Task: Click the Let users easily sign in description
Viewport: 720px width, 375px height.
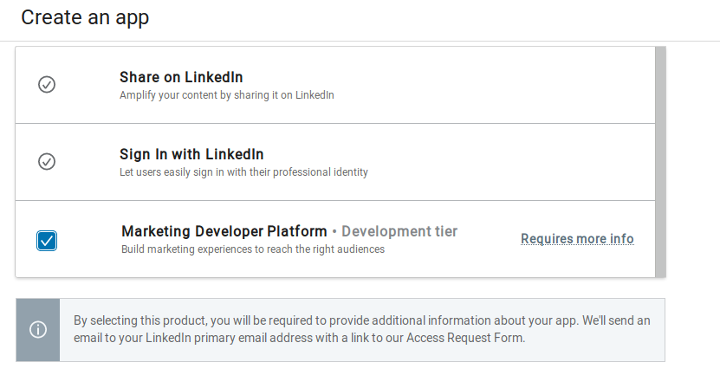Action: pyautogui.click(x=244, y=172)
